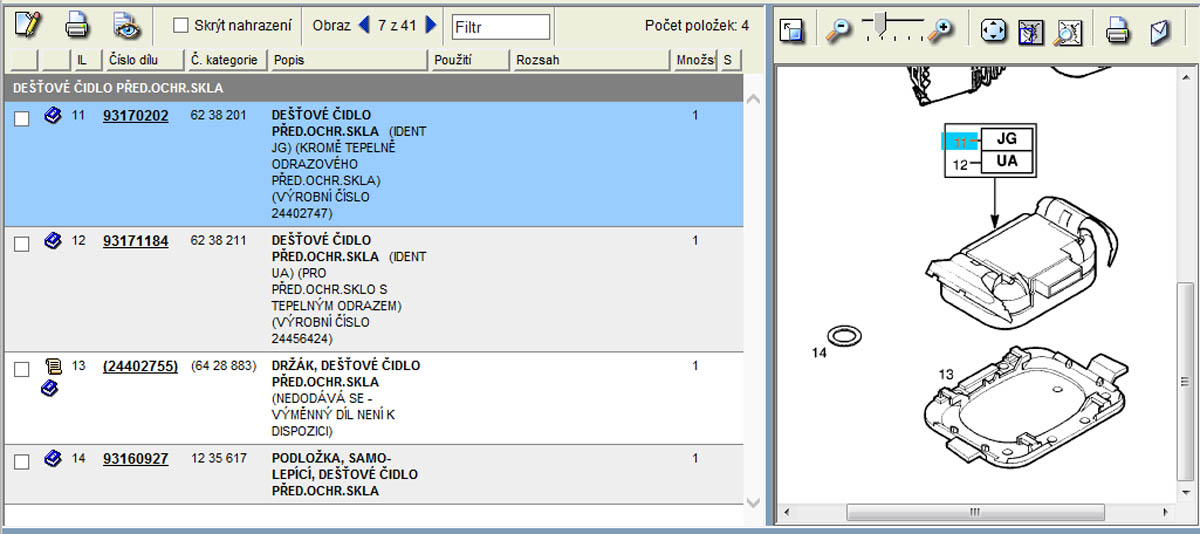Viewport: 1200px width, 534px height.
Task: Go to previous image with left arrow
Action: pos(364,25)
